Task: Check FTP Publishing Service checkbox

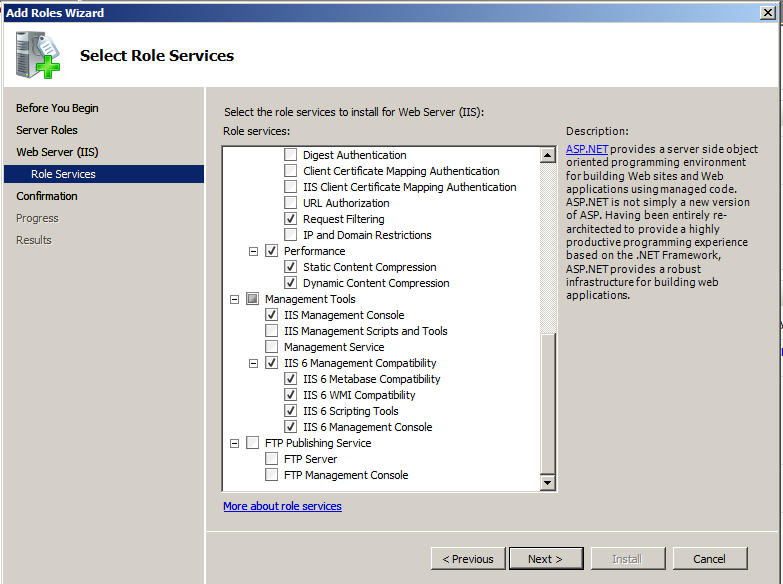Action: [x=252, y=443]
